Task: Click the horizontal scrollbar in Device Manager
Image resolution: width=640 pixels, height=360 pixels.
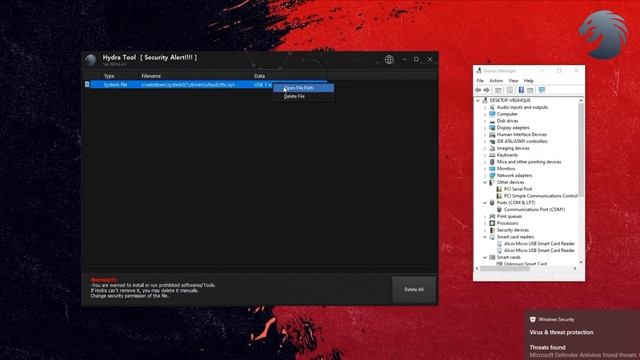Action: click(x=505, y=269)
